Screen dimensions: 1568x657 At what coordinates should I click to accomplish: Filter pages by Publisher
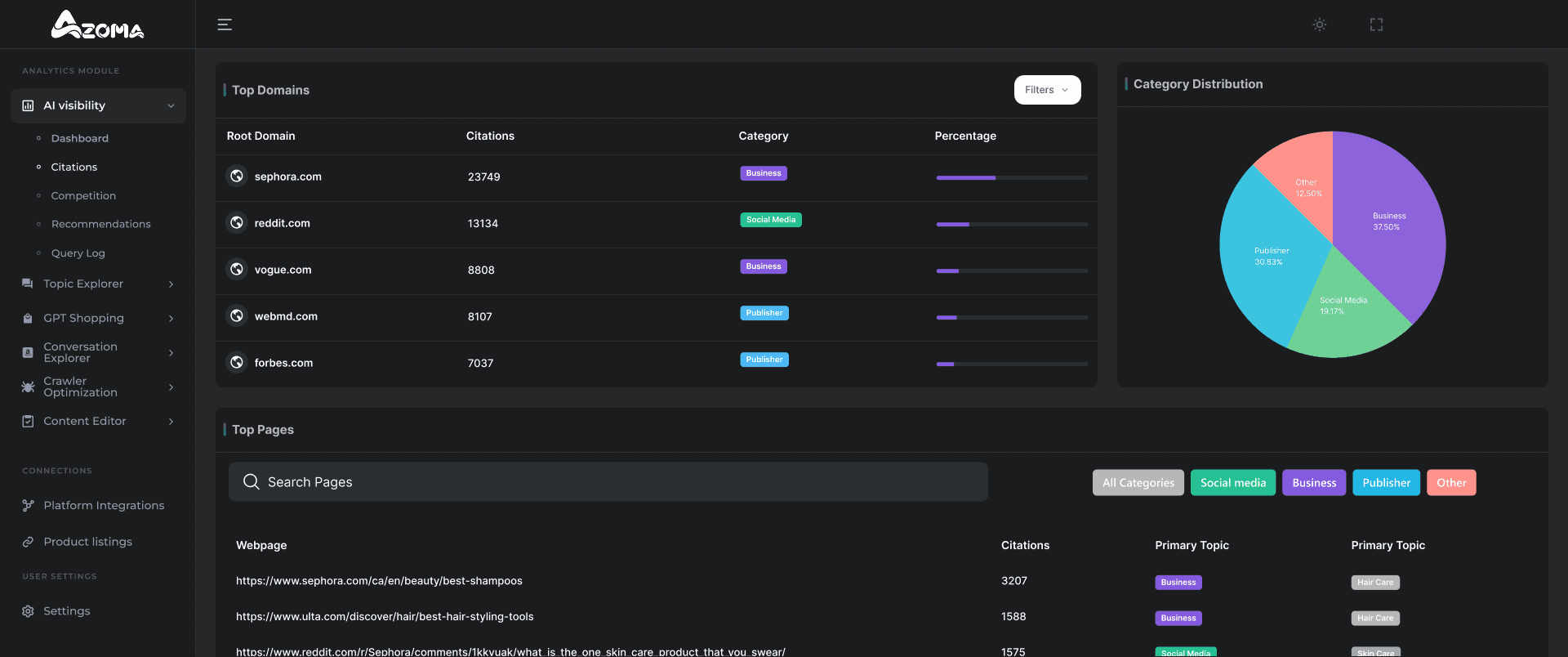tap(1386, 483)
